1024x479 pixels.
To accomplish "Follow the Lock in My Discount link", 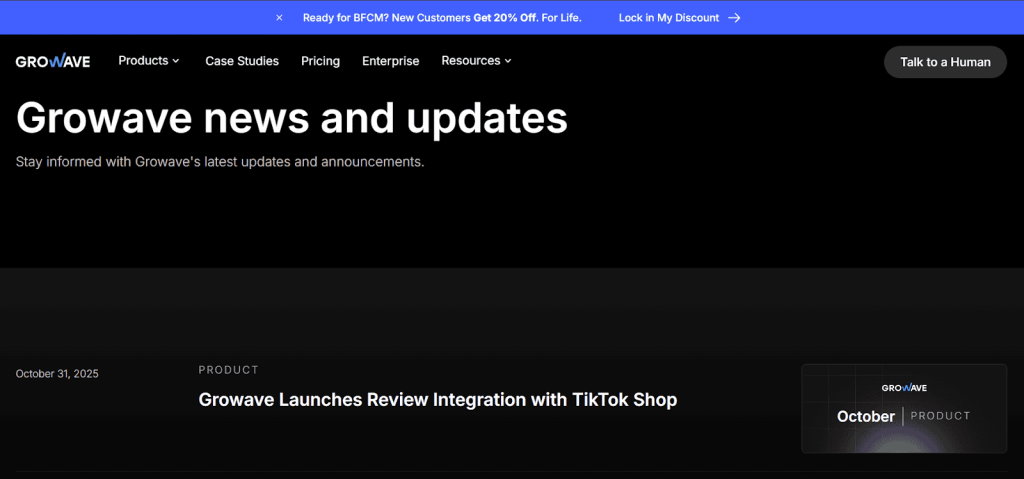I will (x=668, y=18).
